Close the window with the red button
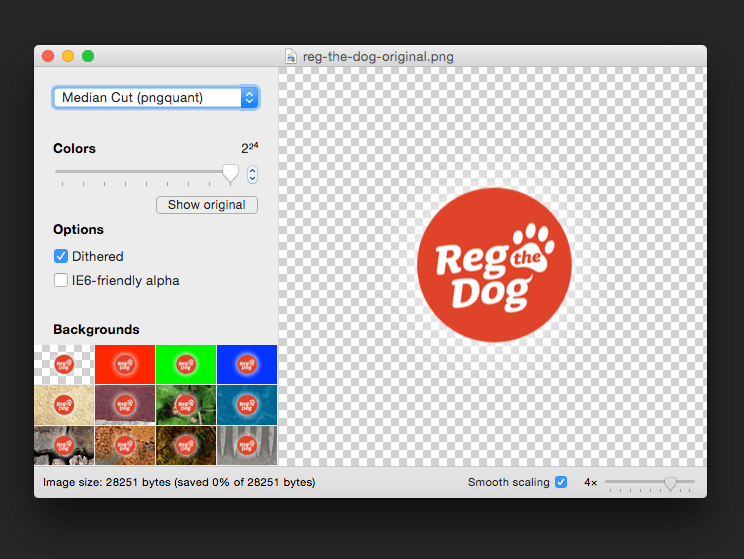 point(48,56)
